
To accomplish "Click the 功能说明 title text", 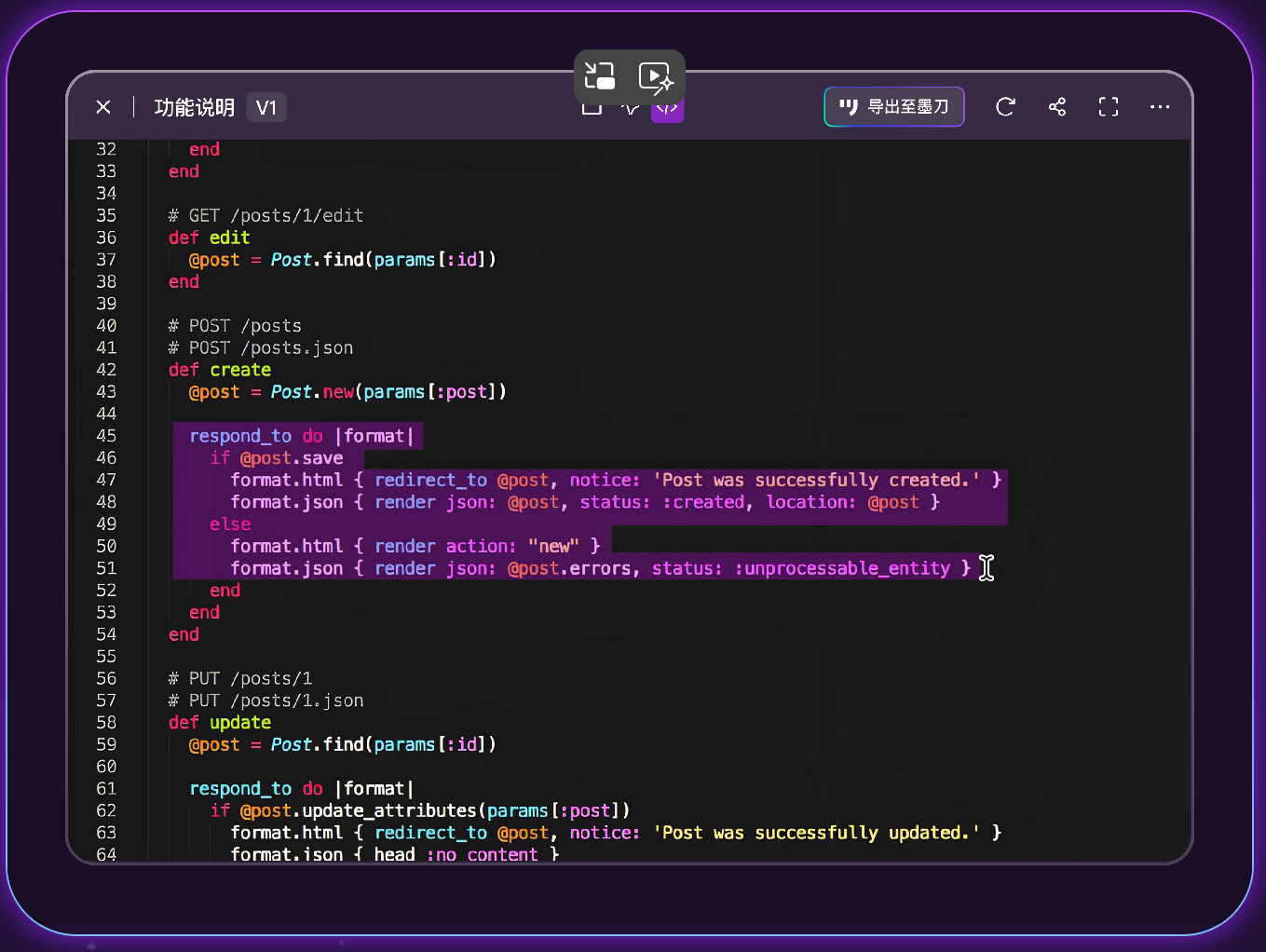I will 194,108.
